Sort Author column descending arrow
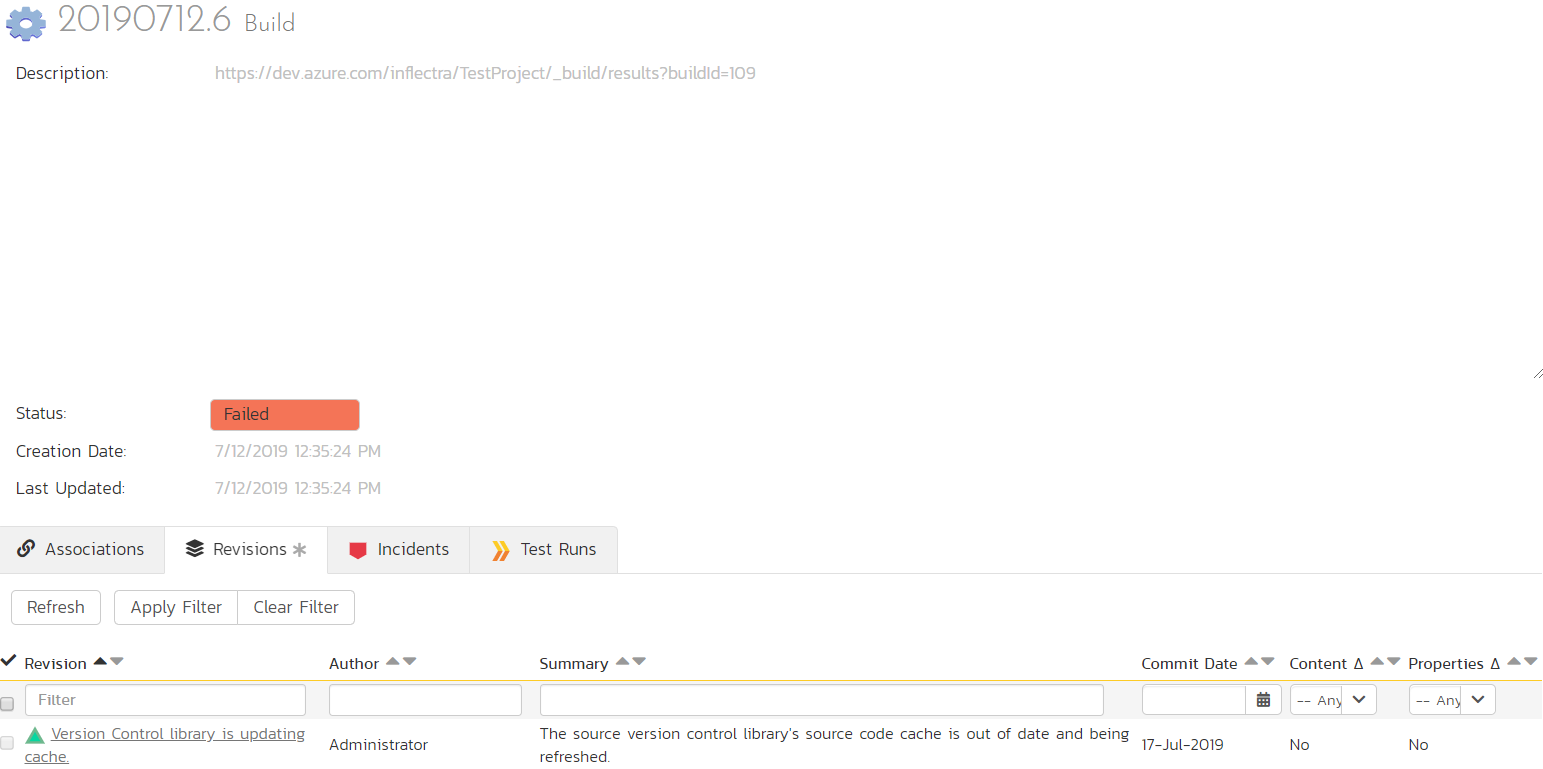Screen dimensions: 1543x769 [x=410, y=662]
